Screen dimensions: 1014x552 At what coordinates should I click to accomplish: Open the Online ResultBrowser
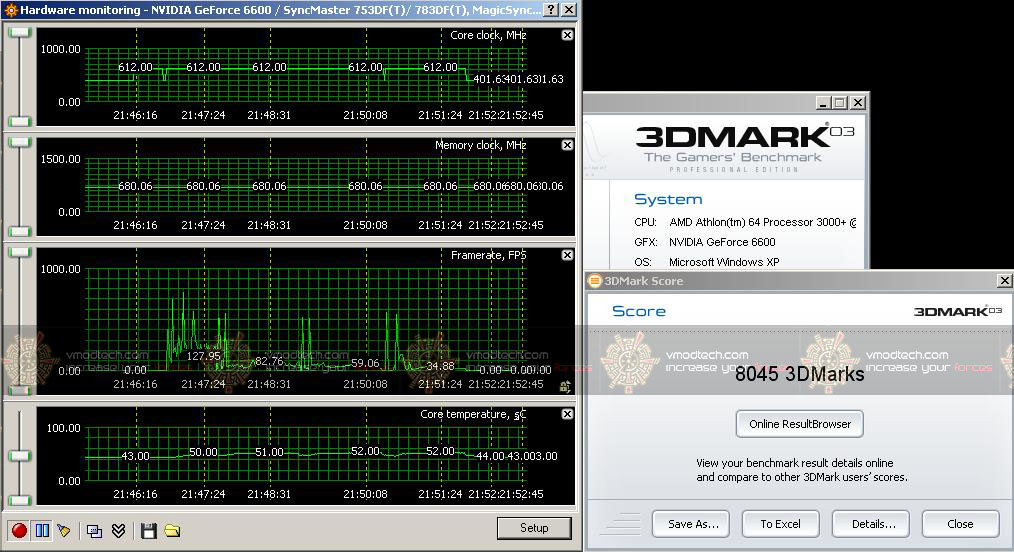tap(800, 424)
